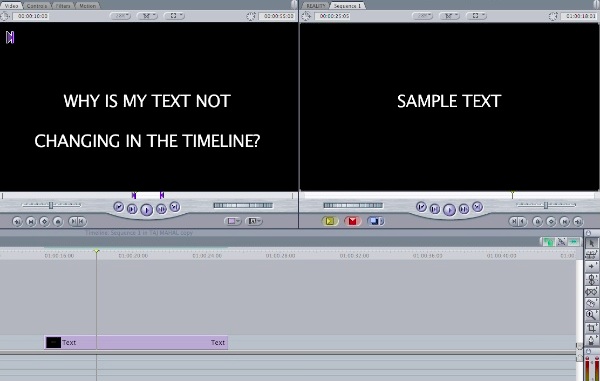Select the Slip tool
The image size is (600, 381).
click(592, 291)
